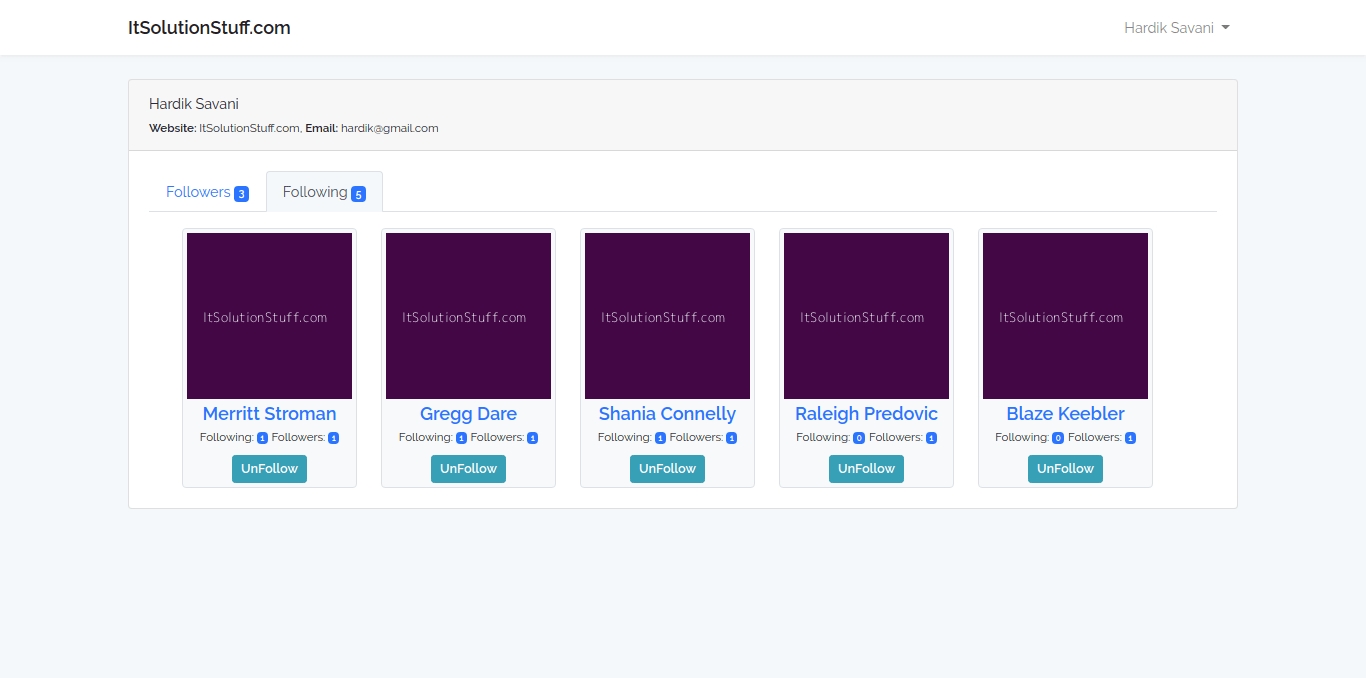Go to Raleigh Predovic's profile link
Screen dimensions: 1366x678
pos(866,414)
